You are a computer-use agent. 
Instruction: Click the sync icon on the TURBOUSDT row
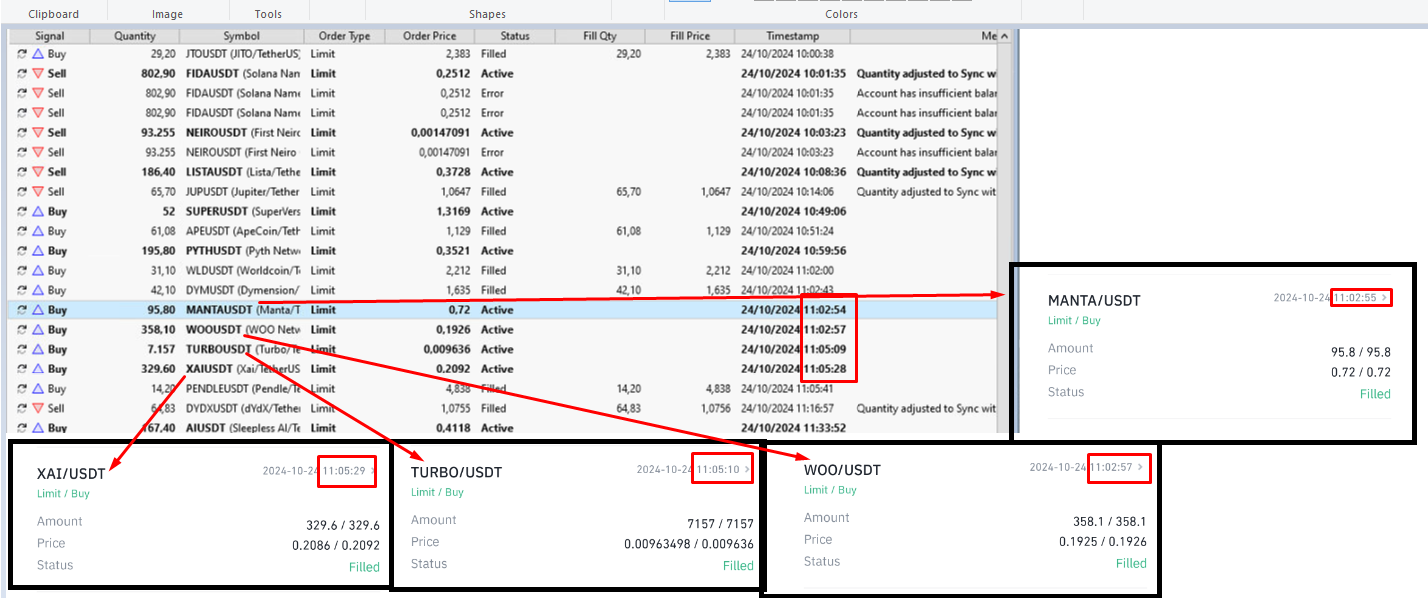click(22, 350)
